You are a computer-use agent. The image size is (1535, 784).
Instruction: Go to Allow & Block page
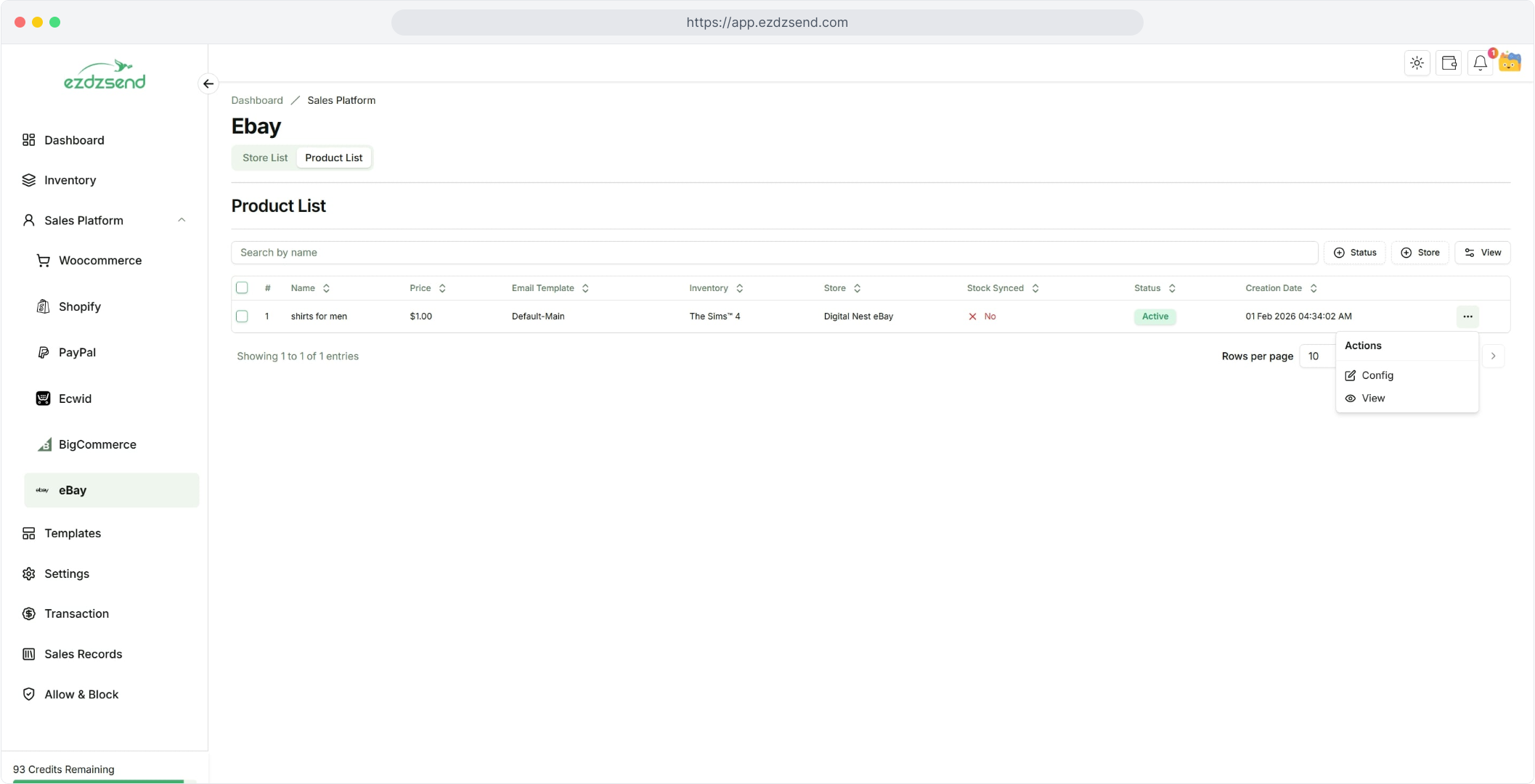tap(81, 694)
